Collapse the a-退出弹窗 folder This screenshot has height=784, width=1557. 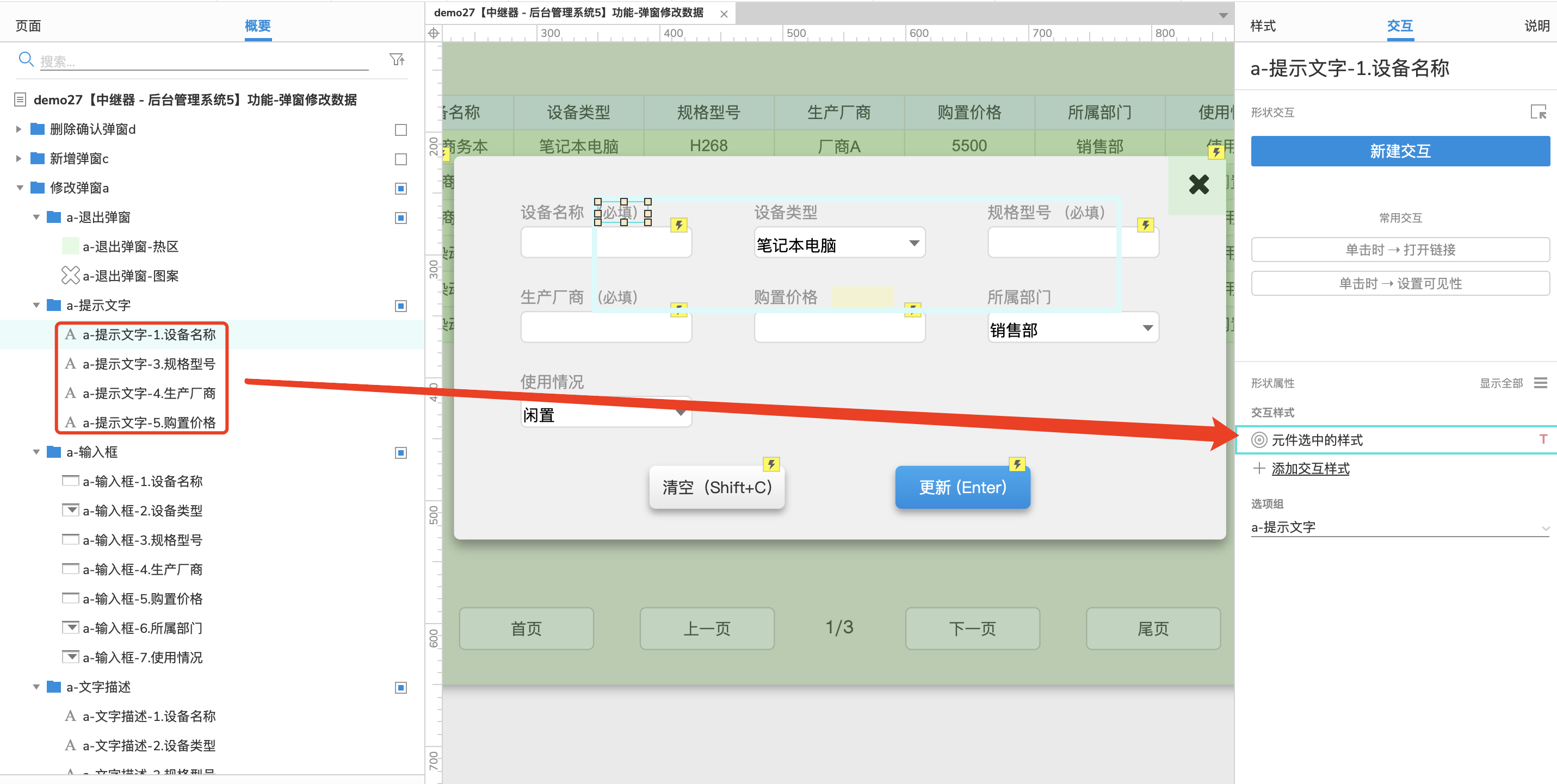click(x=36, y=217)
